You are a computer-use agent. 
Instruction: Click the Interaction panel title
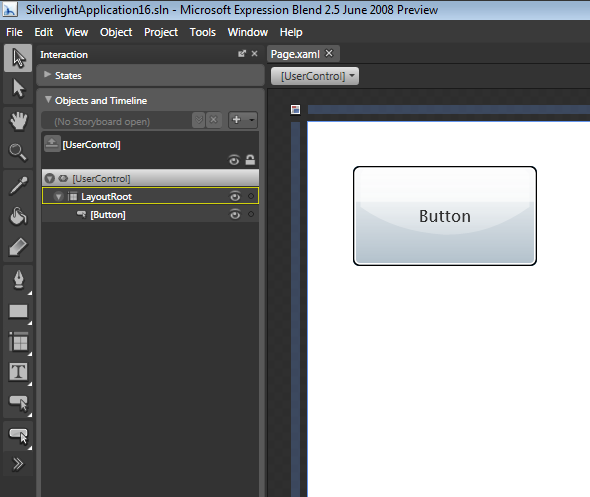pos(64,55)
